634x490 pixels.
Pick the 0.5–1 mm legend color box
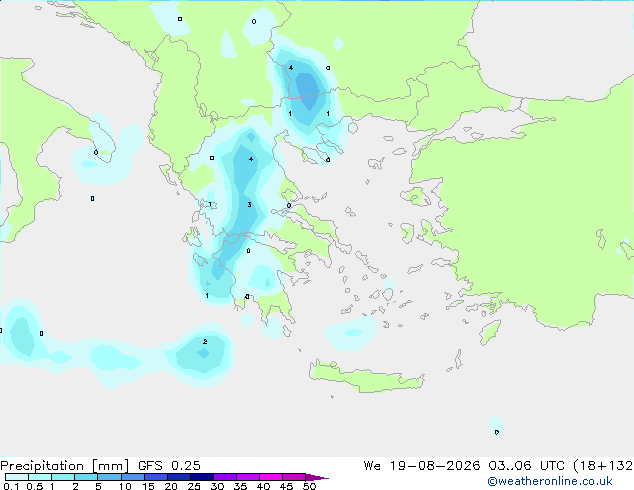pyautogui.click(x=40, y=477)
